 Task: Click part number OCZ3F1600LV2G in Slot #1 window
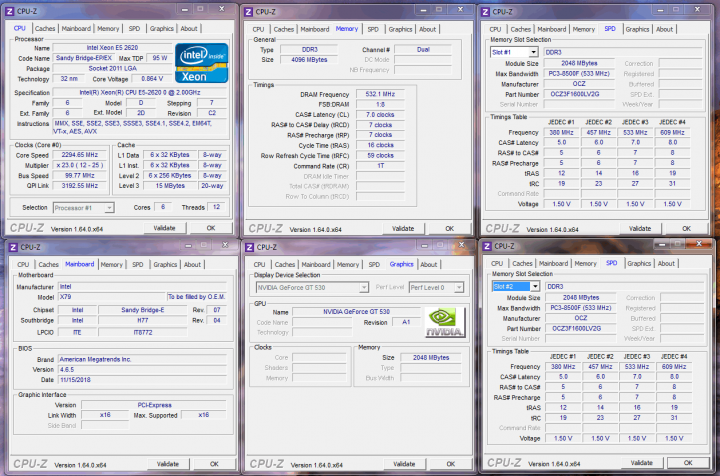[x=579, y=94]
